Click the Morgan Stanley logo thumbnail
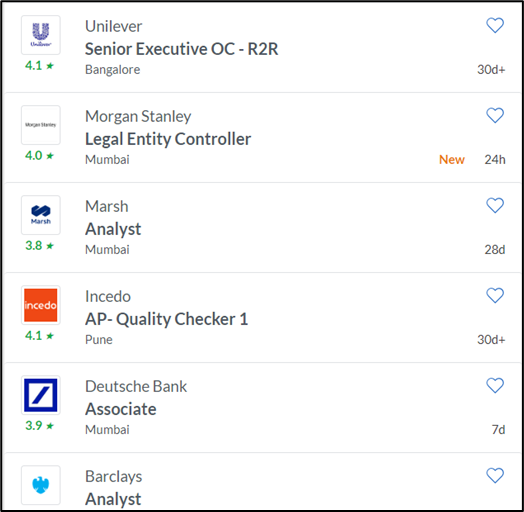 (41, 125)
